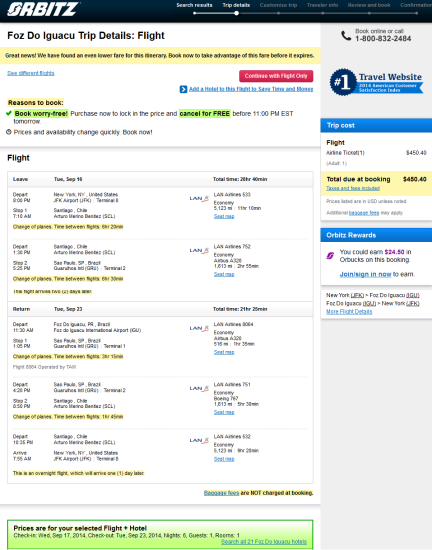The height and width of the screenshot is (550, 432).
Task: Click Join/sign in now link
Action: pyautogui.click(x=365, y=274)
